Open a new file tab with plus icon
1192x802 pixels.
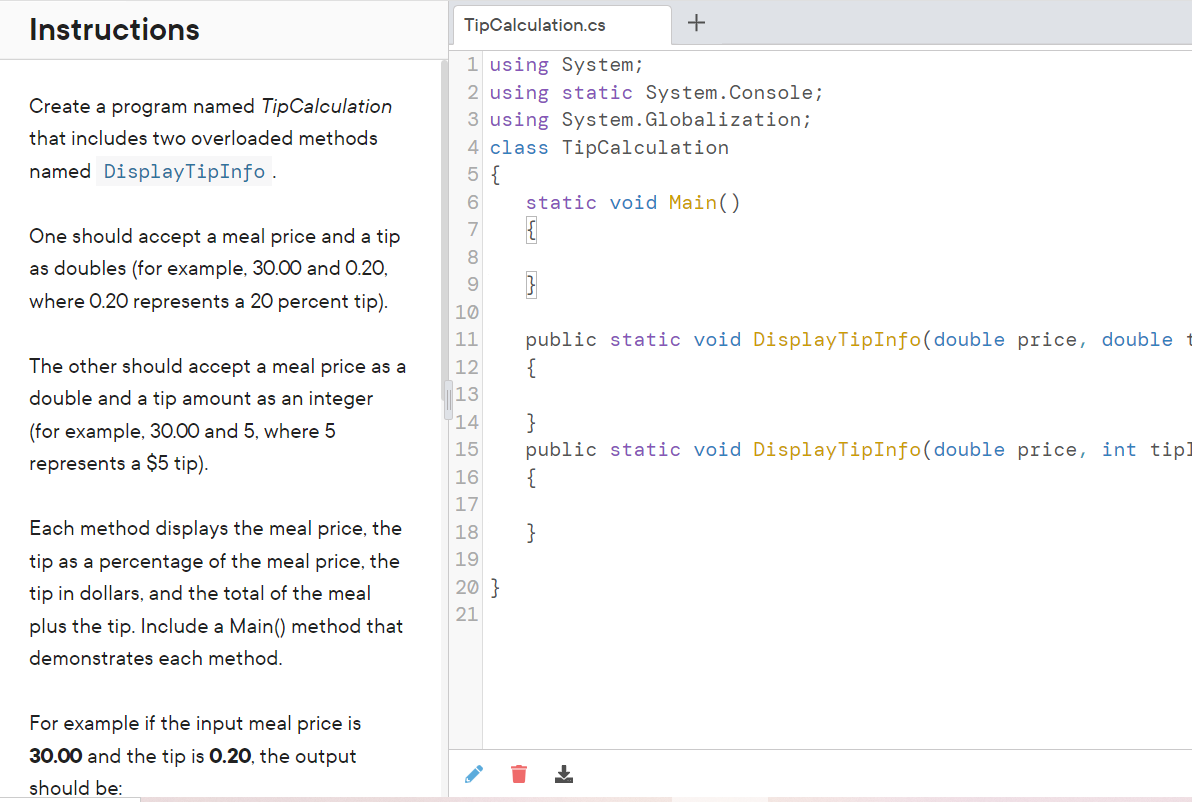tap(696, 23)
